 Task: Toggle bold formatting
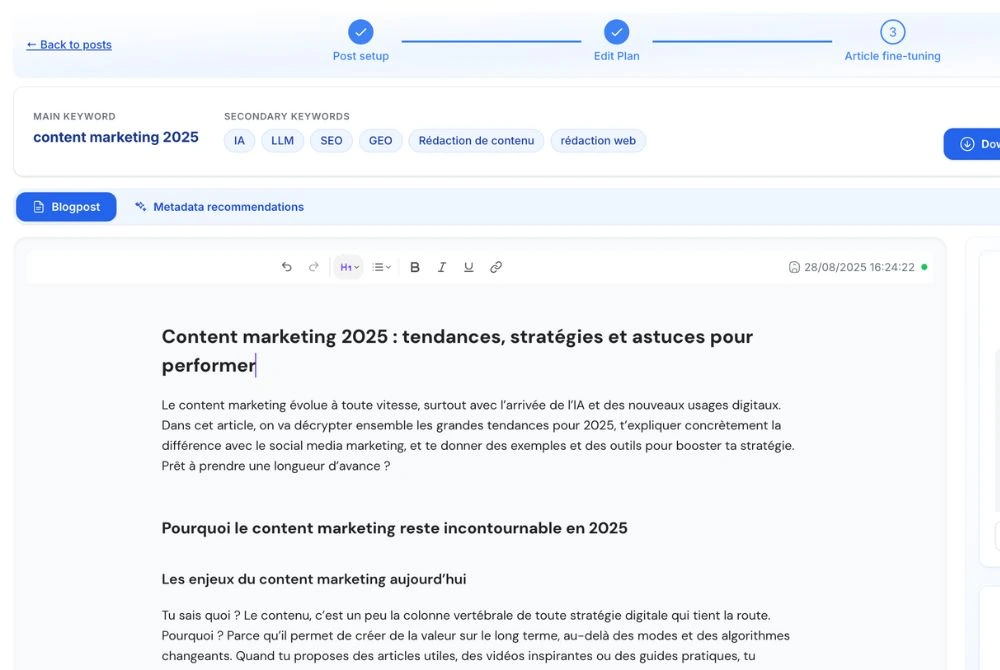pyautogui.click(x=414, y=267)
